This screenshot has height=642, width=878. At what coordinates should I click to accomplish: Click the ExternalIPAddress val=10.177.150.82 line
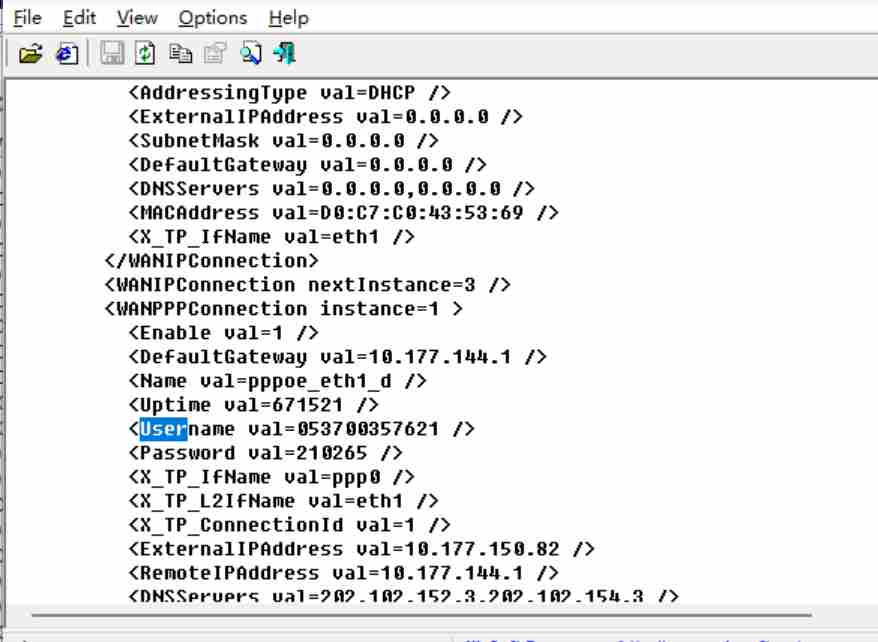[x=361, y=550]
